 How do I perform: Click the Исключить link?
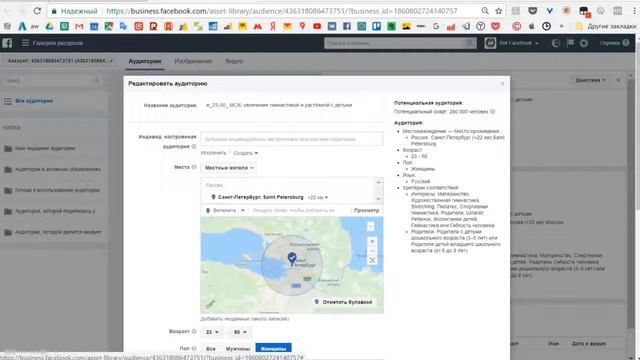point(213,153)
